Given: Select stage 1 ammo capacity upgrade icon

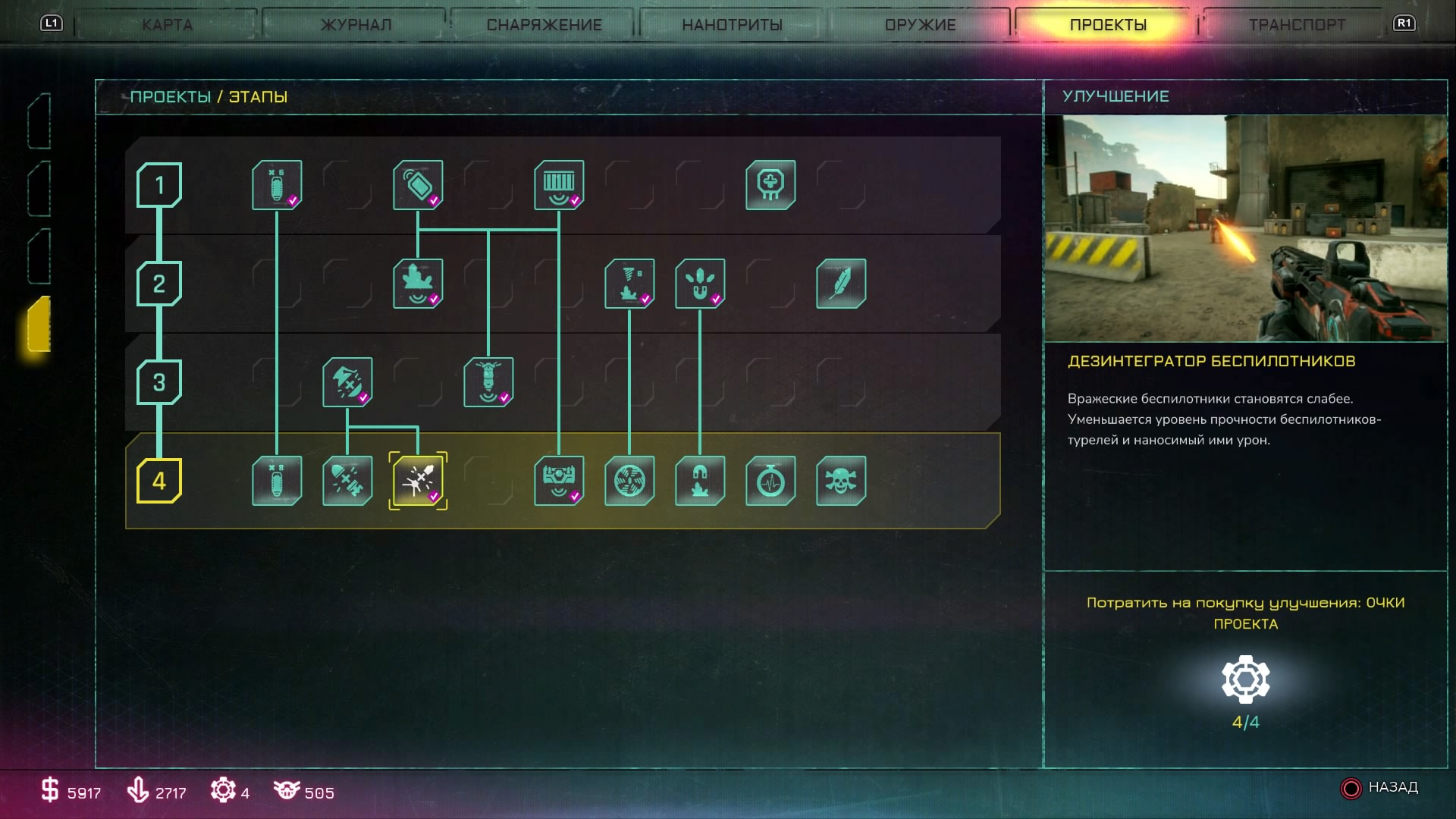Looking at the screenshot, I should click(x=277, y=184).
